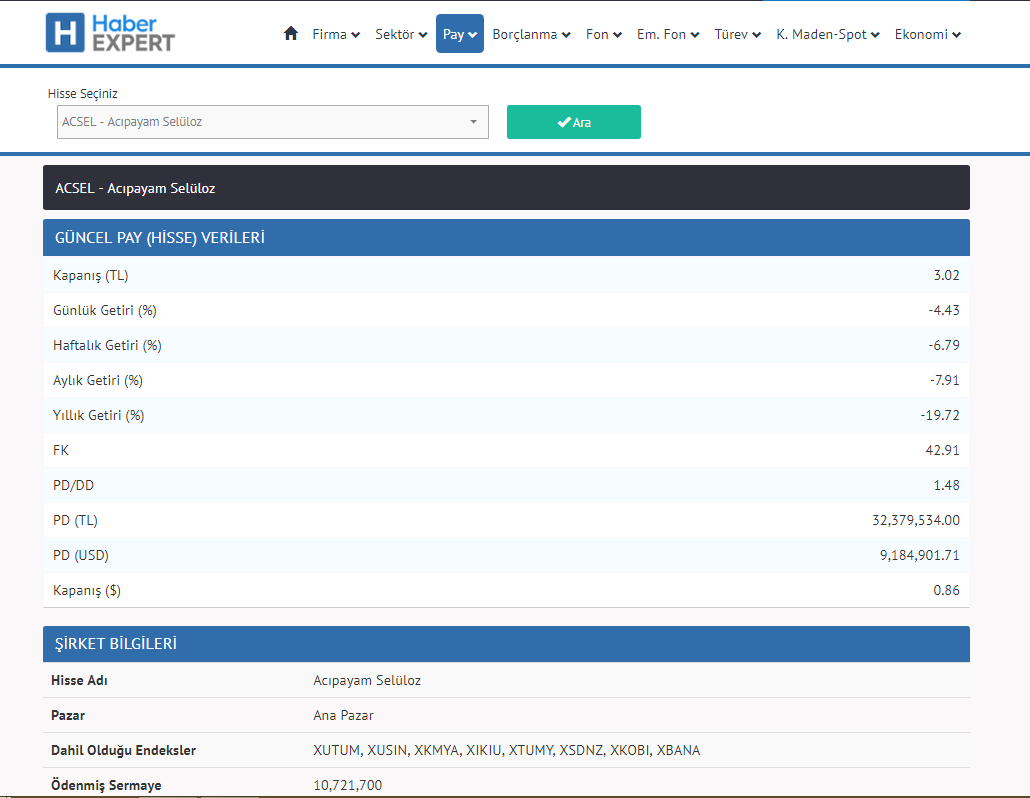Select the PD (USD) value 9,184,901.71
The height and width of the screenshot is (798, 1030).
(x=920, y=555)
